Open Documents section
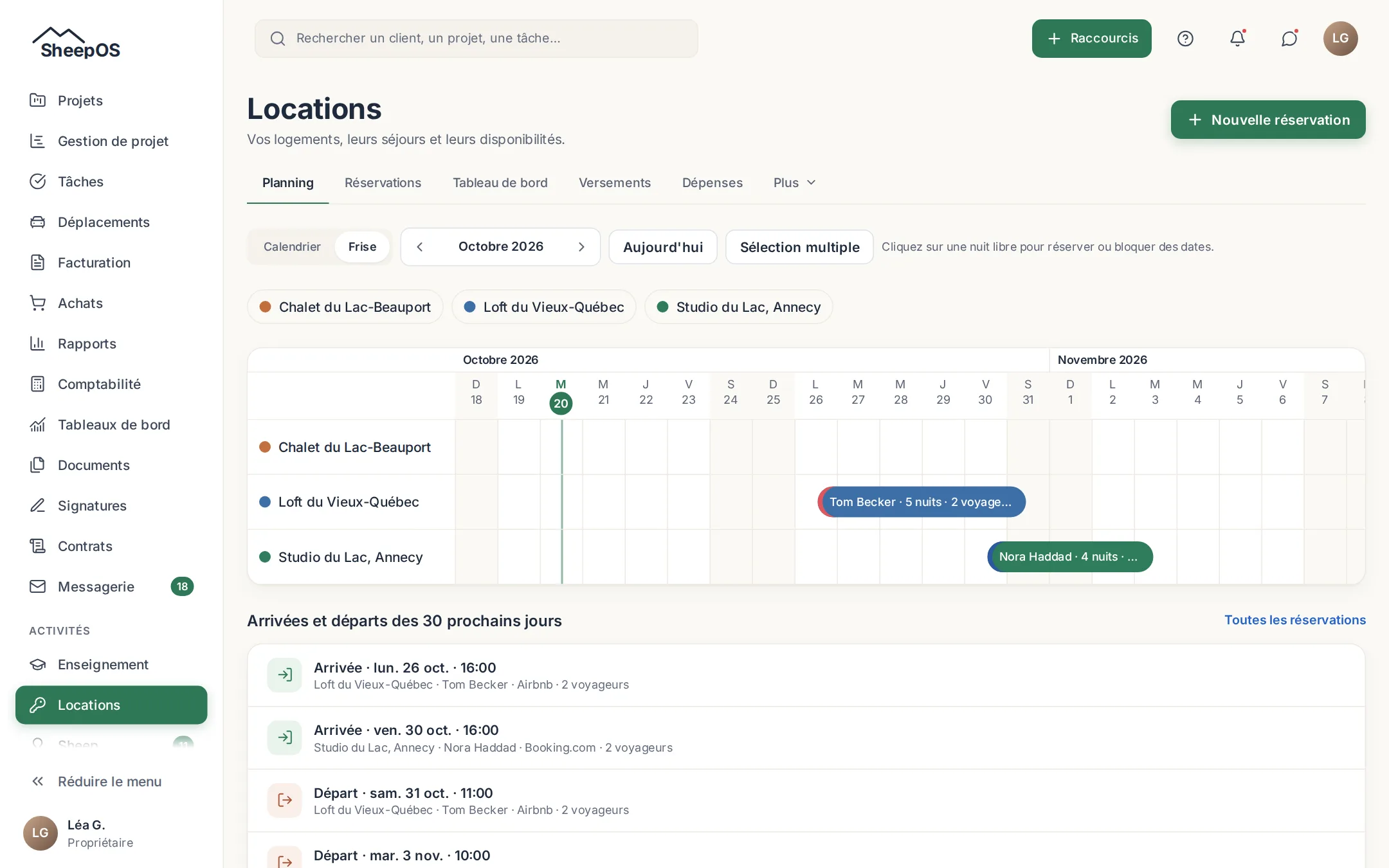Screen dimensions: 1389x868 (x=111, y=465)
